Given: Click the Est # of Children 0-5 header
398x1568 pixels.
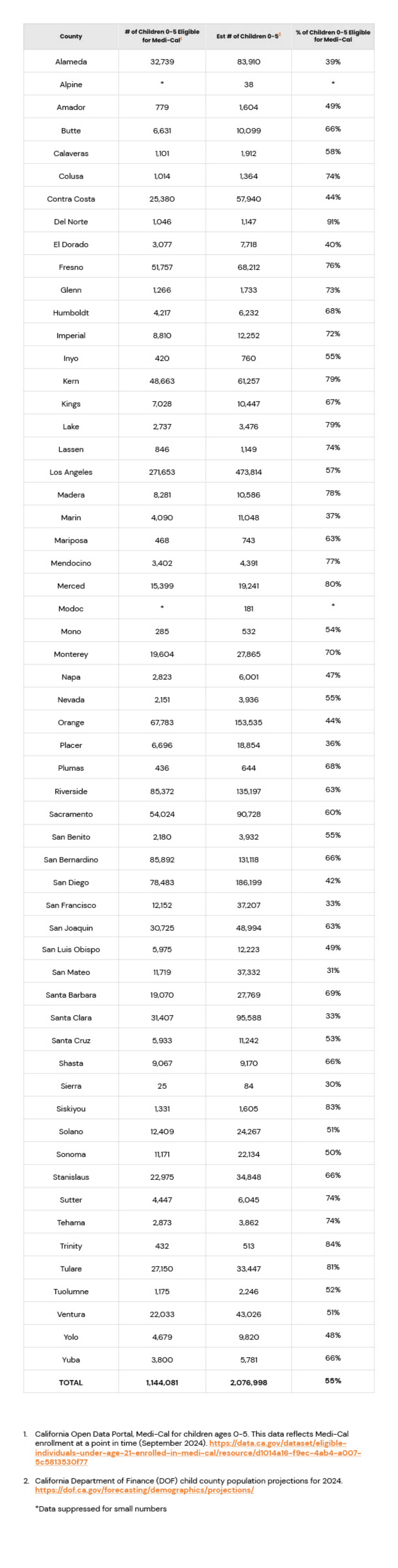Looking at the screenshot, I should 248,36.
